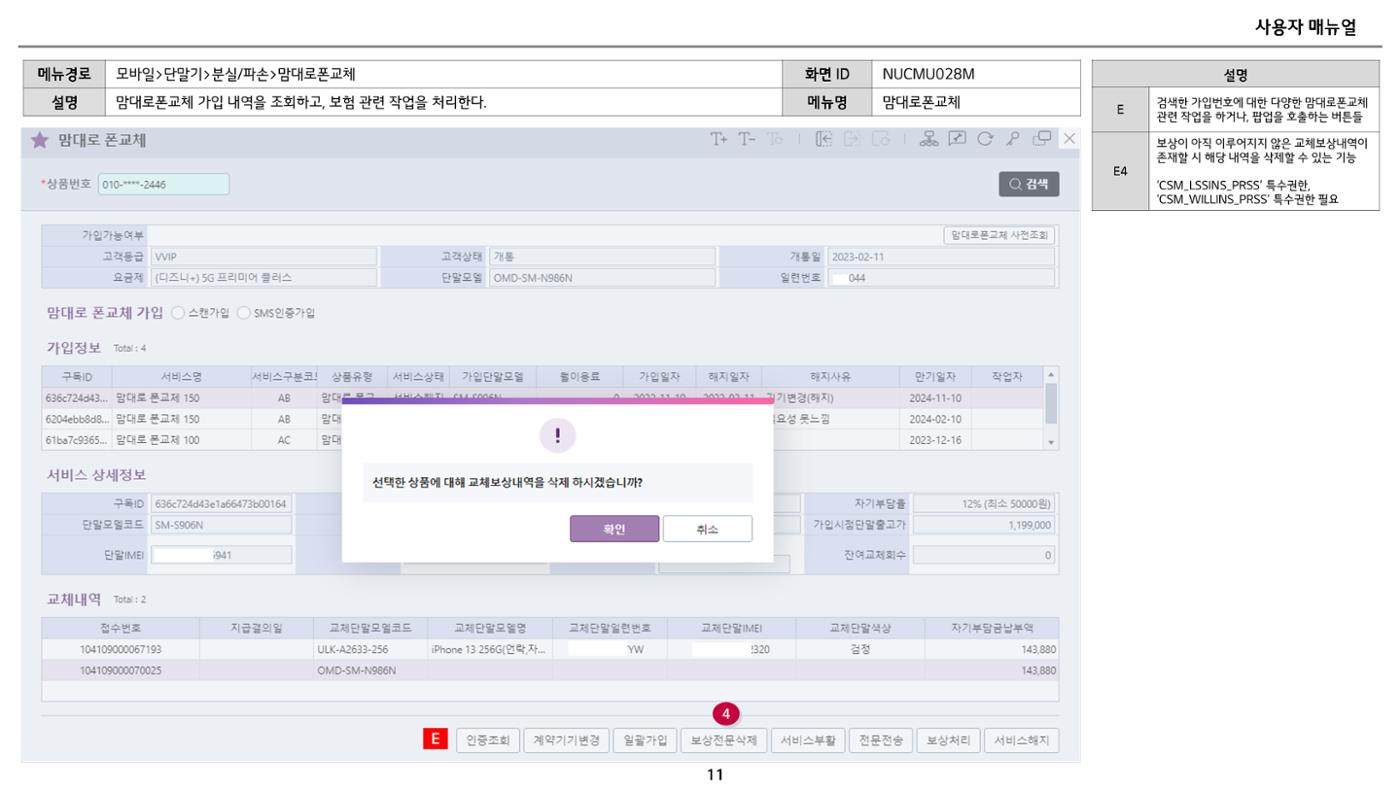1400x788 pixels.
Task: Click the export-arrow document icon in toolbar
Action: coord(850,140)
